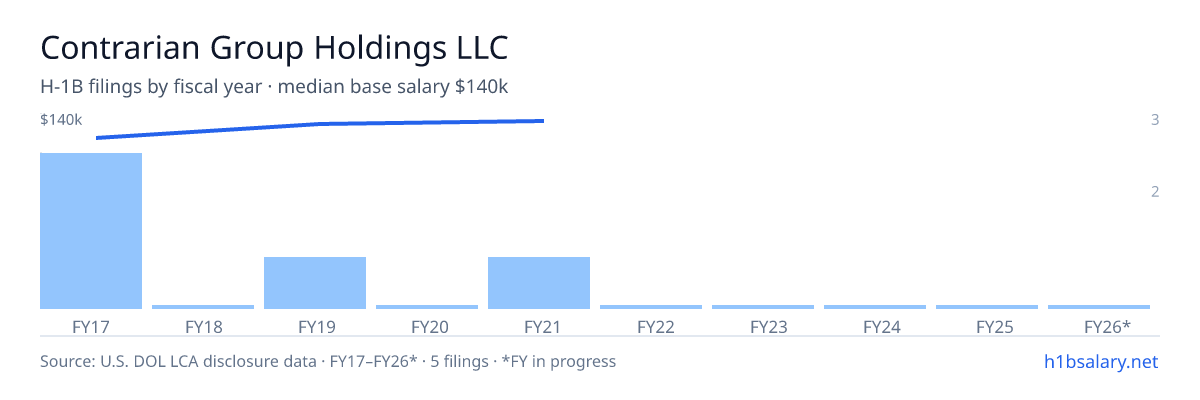Click the $140k axis label
The image size is (1200, 400).
61,120
